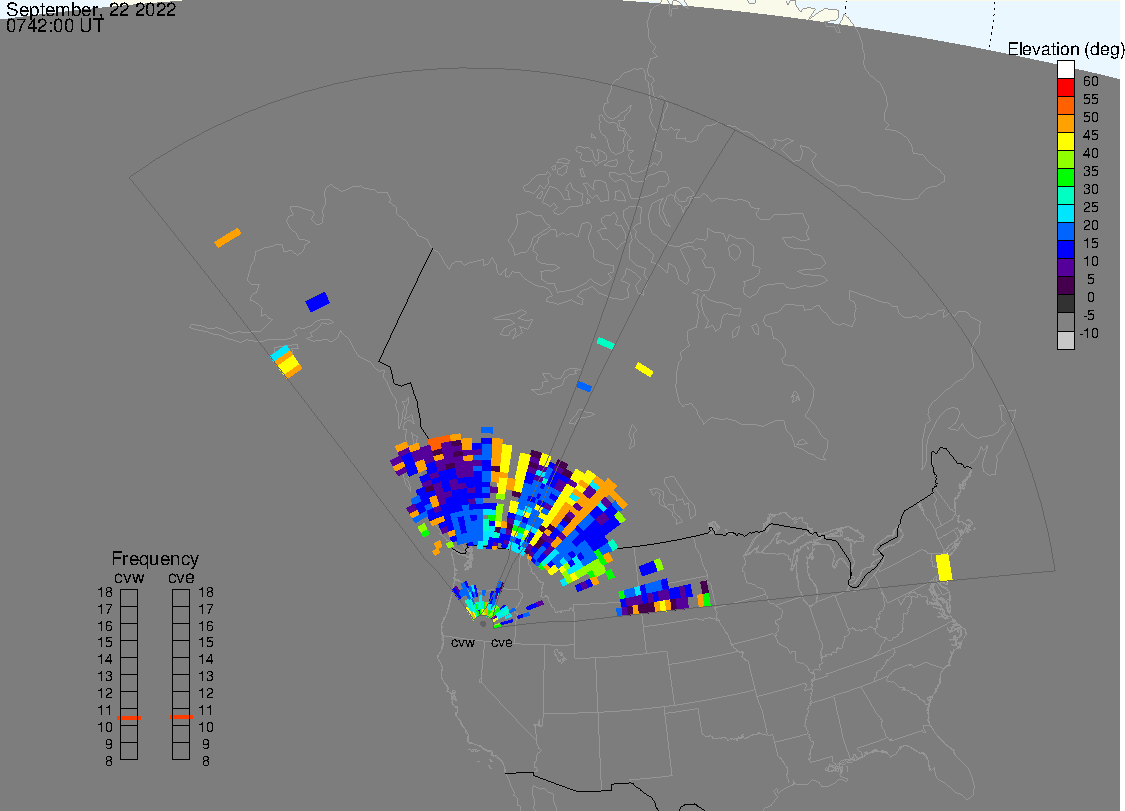This screenshot has height=811, width=1125.
Task: Click the isolated yellow echo east of teal echo
Action: click(x=644, y=369)
